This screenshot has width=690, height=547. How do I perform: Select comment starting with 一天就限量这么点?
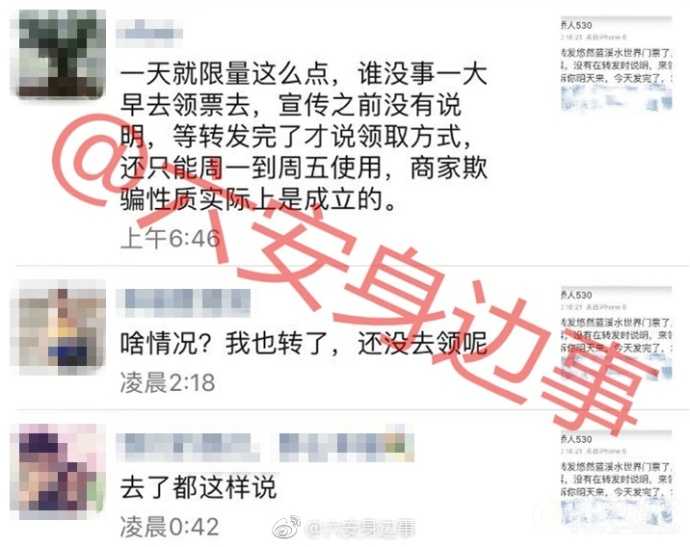pyautogui.click(x=304, y=137)
